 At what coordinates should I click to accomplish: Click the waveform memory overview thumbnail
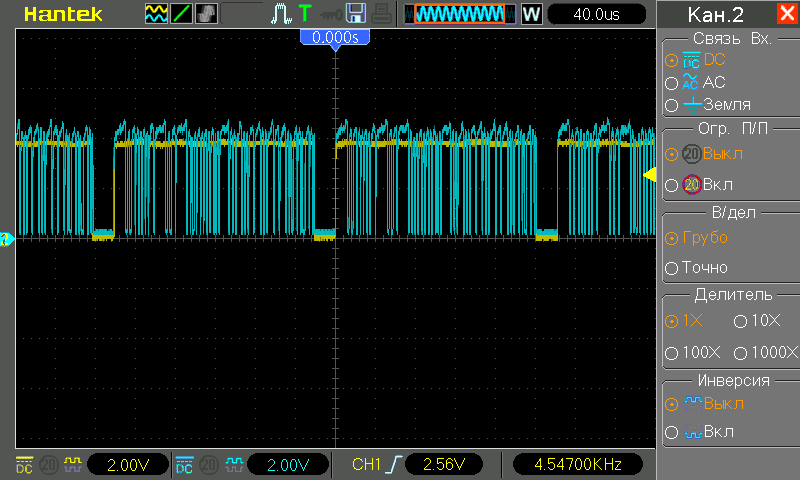[x=459, y=14]
